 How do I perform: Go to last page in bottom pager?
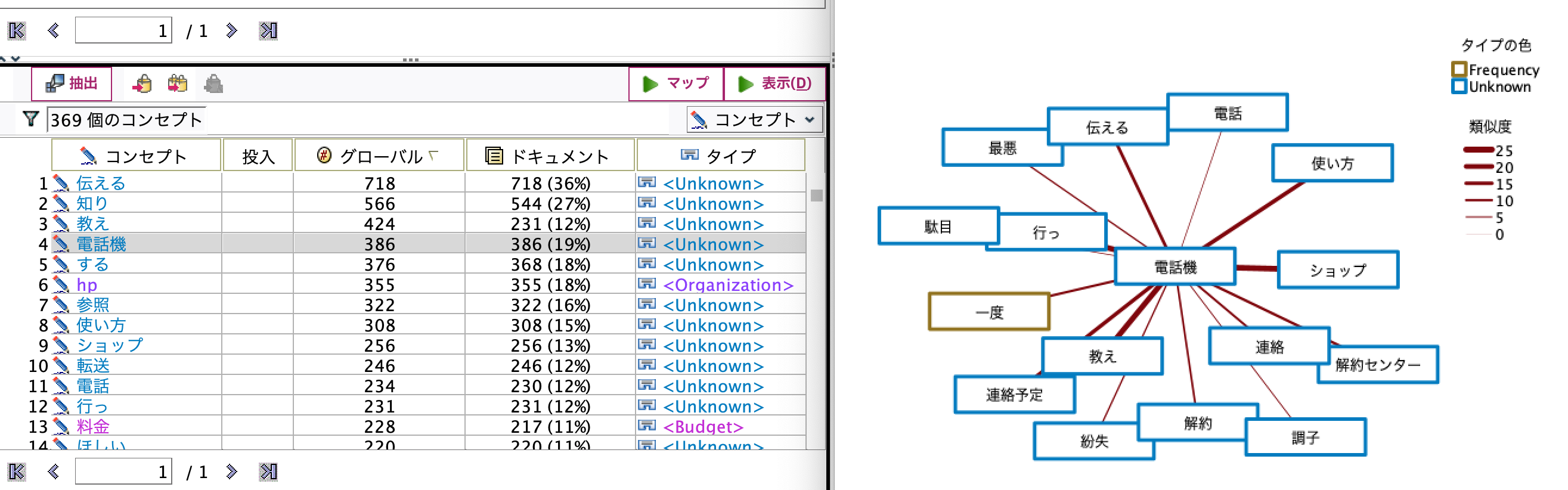268,472
